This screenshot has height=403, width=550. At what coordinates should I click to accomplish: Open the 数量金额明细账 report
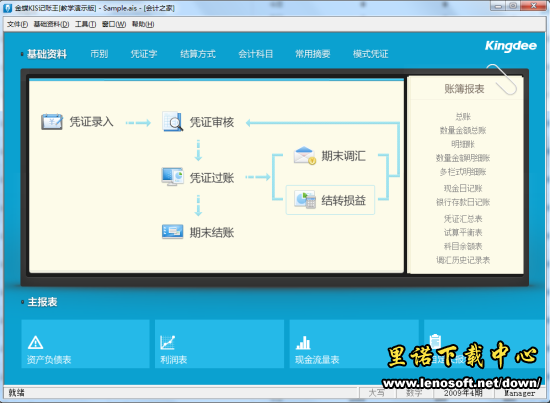pos(463,158)
